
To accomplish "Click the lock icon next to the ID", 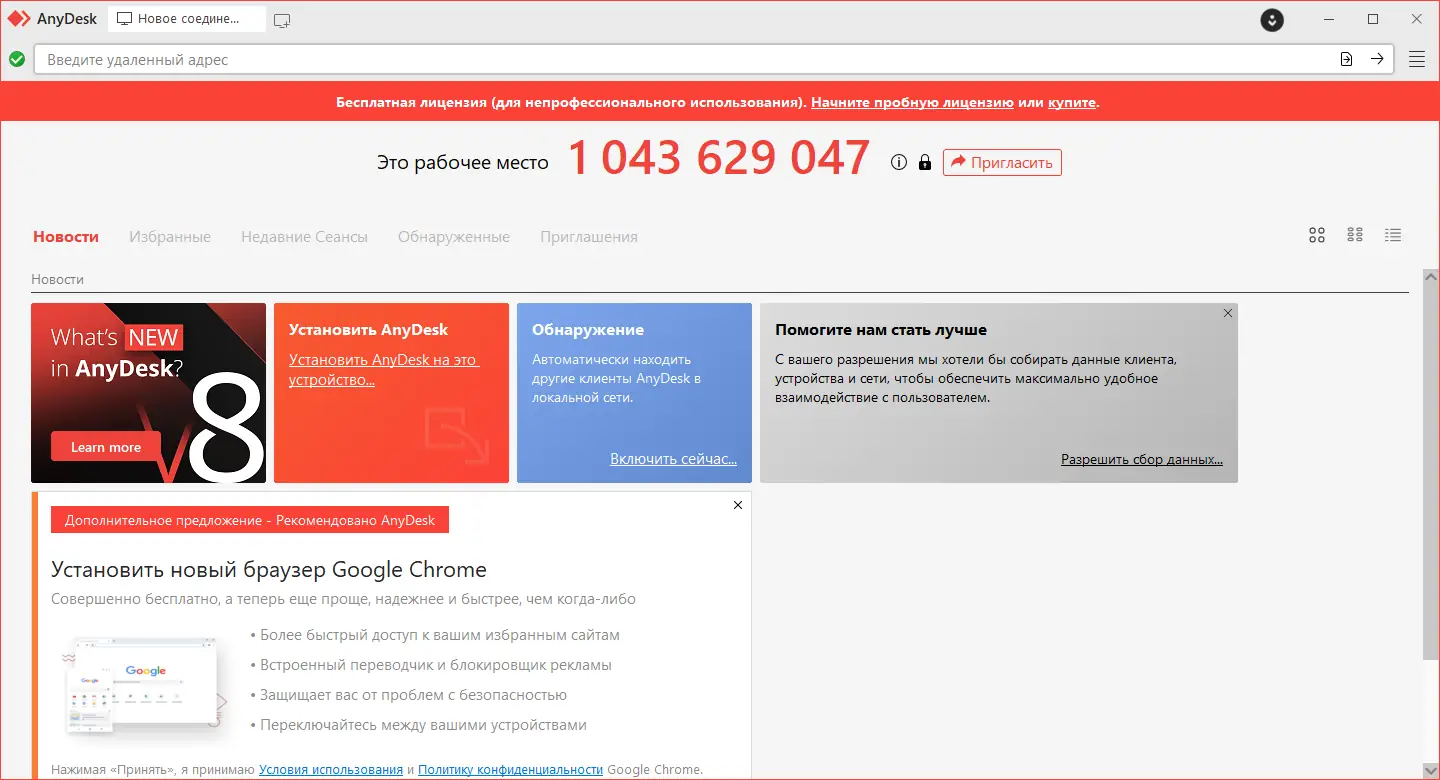I will 924,162.
